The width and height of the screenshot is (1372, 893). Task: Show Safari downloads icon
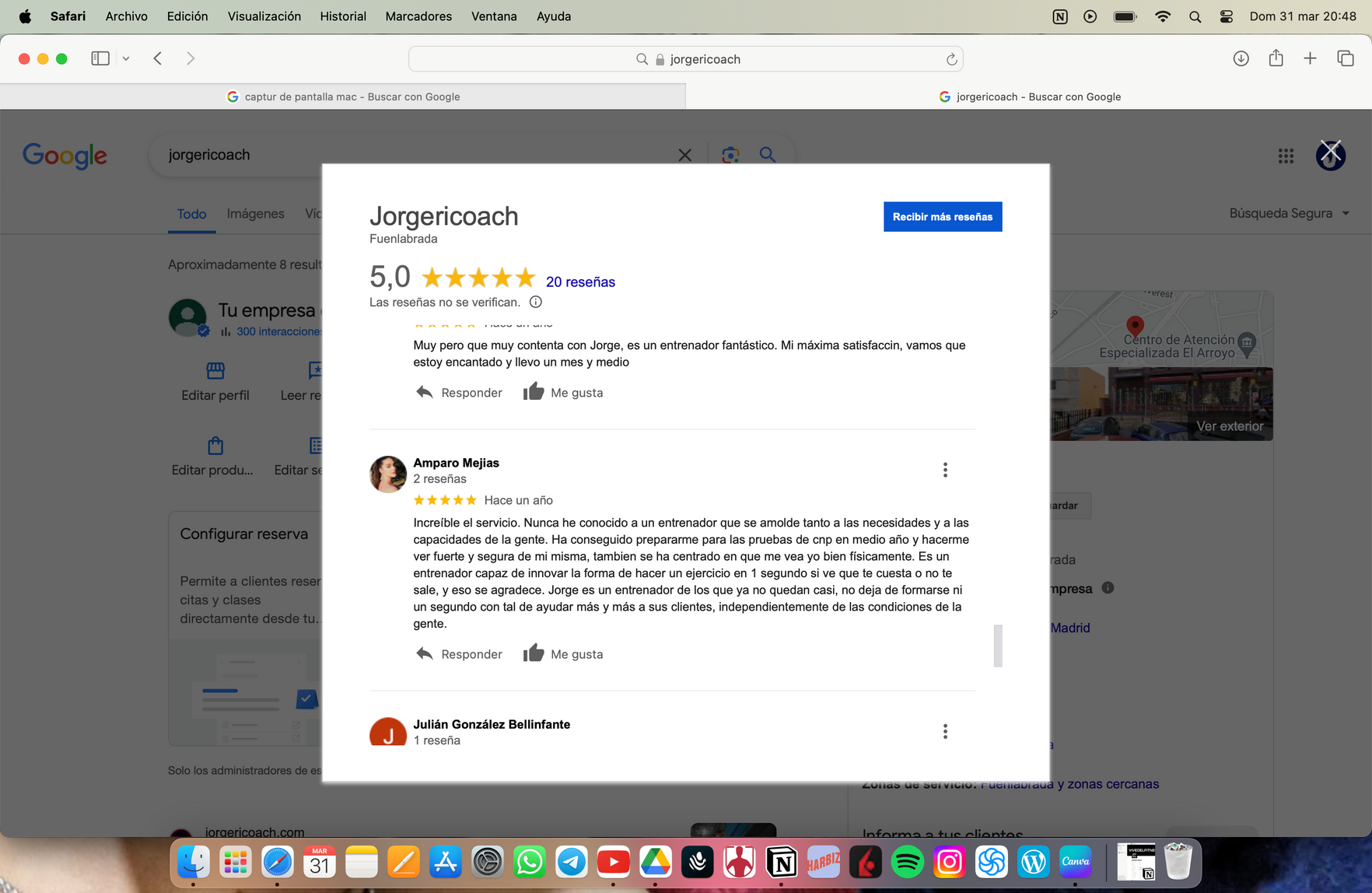click(1241, 58)
